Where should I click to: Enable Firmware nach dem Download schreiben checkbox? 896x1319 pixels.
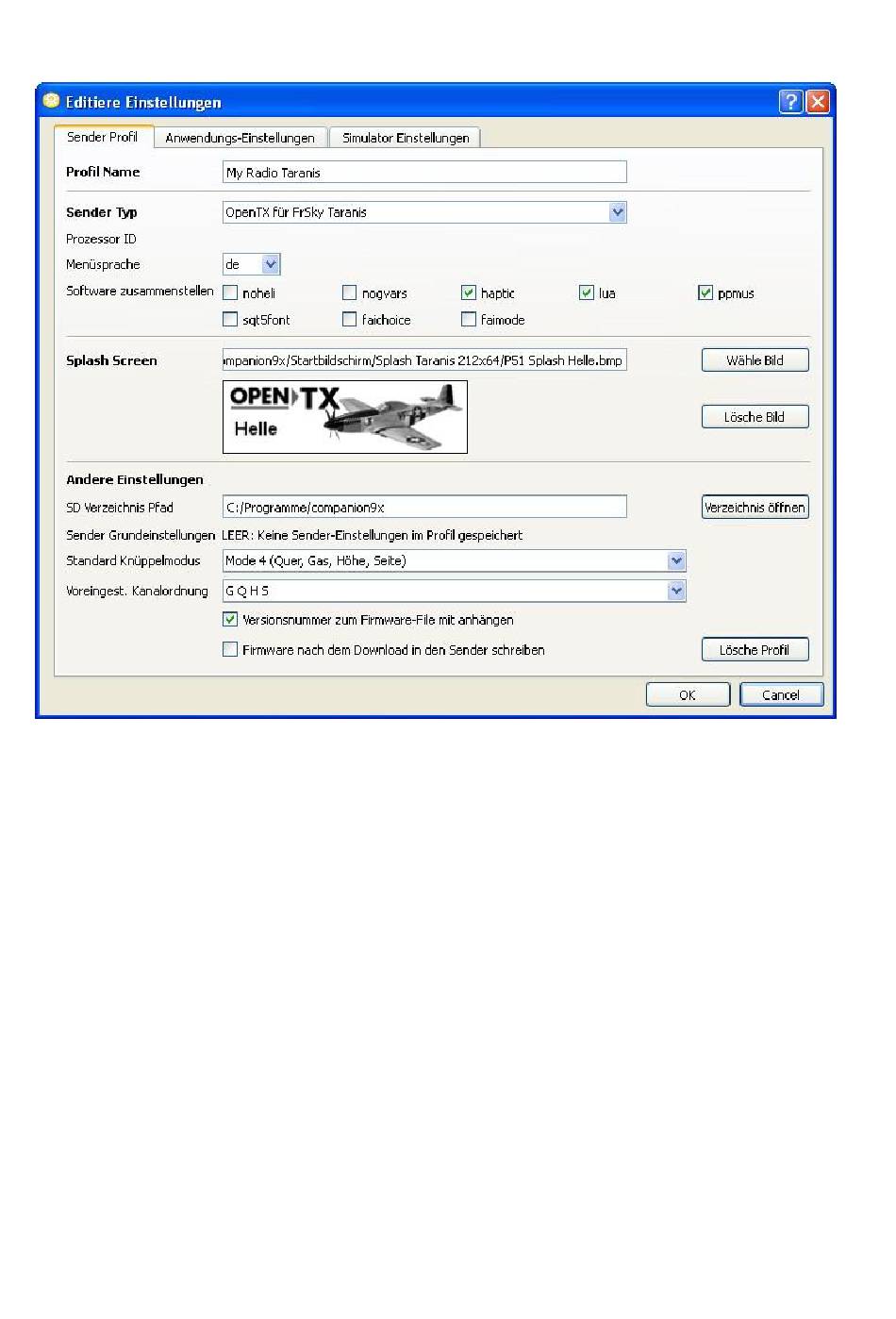pos(230,649)
